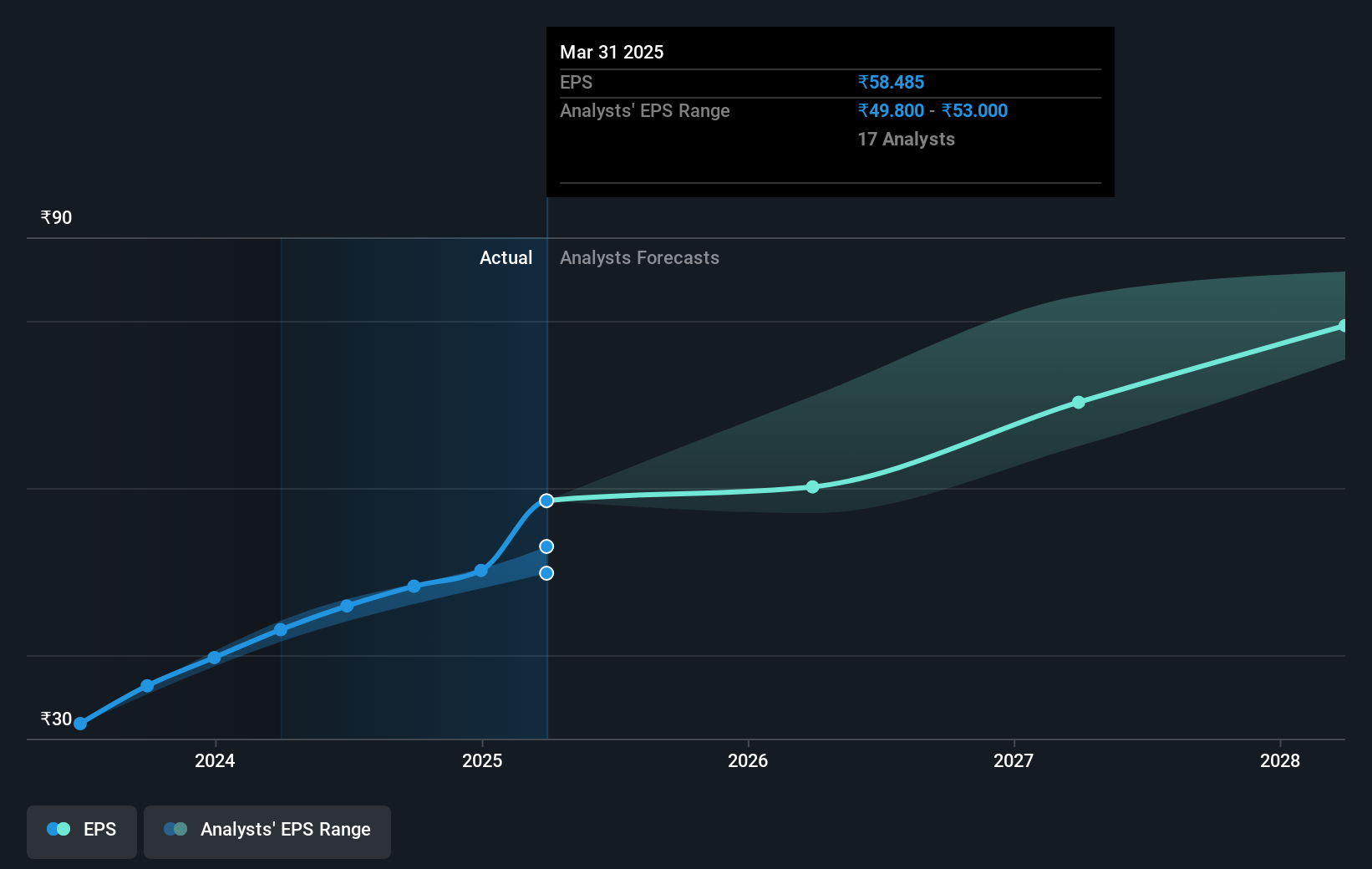Image resolution: width=1372 pixels, height=869 pixels.
Task: Click the ₹90 y-axis label
Action: pyautogui.click(x=56, y=218)
